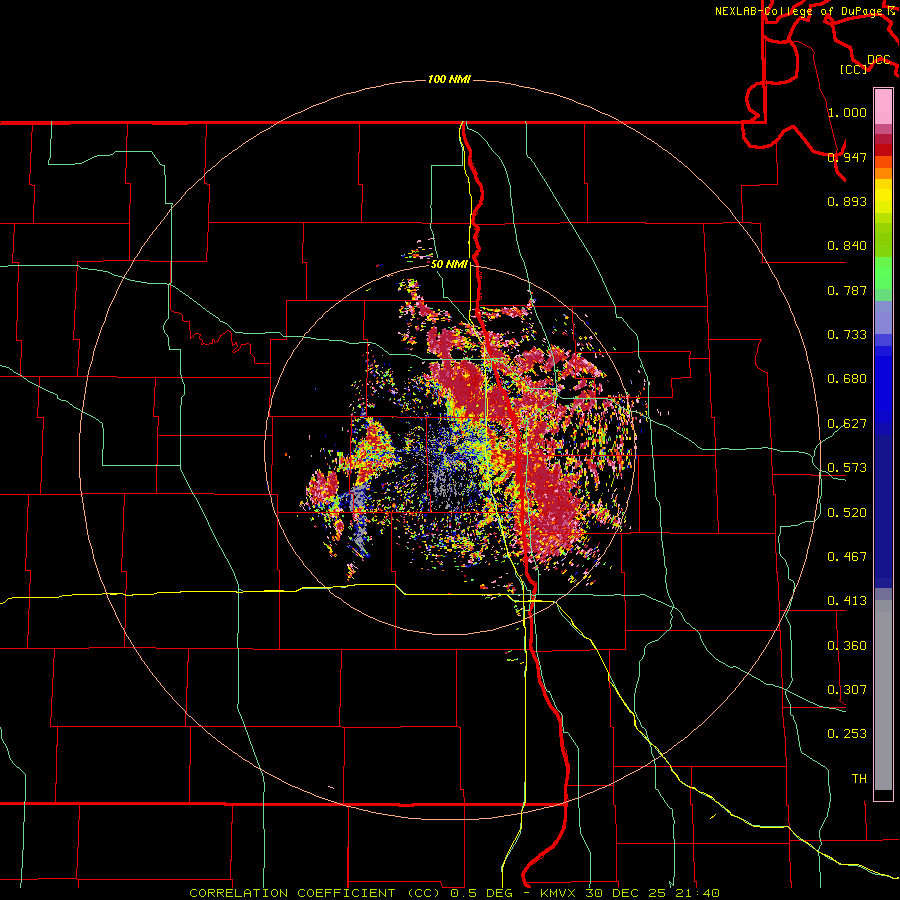The image size is (900, 900).
Task: Click the TH threshold label
Action: (859, 779)
